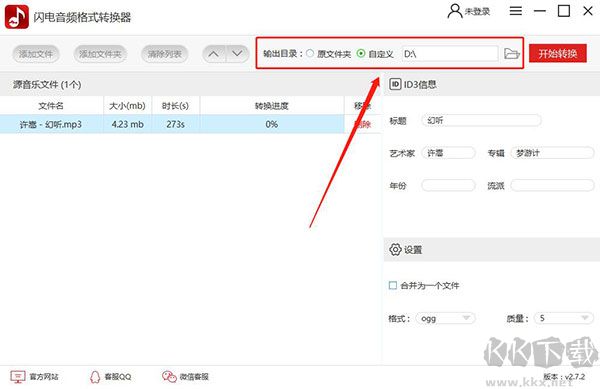Image resolution: width=600 pixels, height=389 pixels.
Task: Minimize the converter window
Action: coord(540,11)
